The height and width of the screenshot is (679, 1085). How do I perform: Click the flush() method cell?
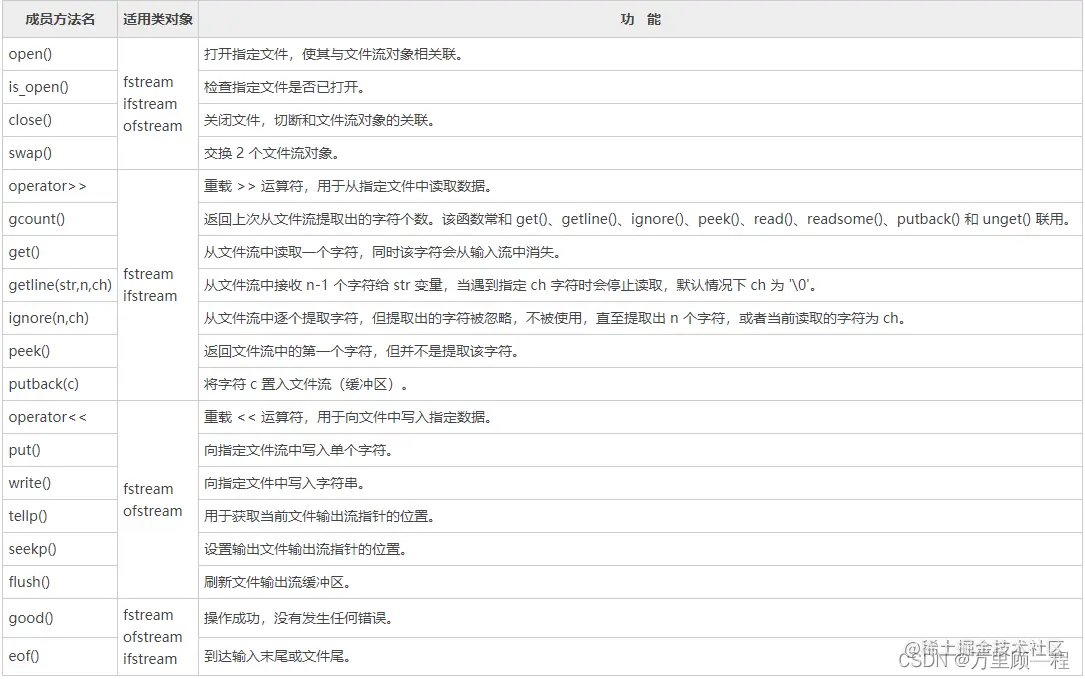60,582
